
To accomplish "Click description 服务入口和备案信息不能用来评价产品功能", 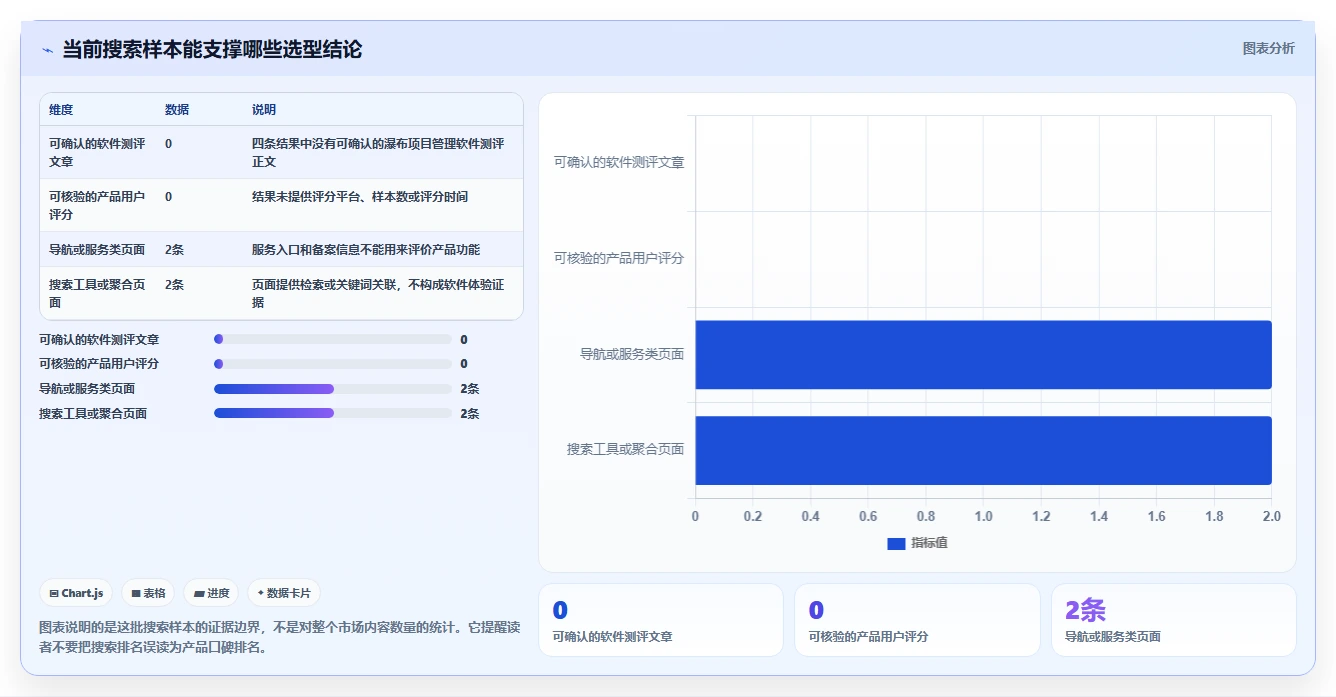I will tap(366, 250).
